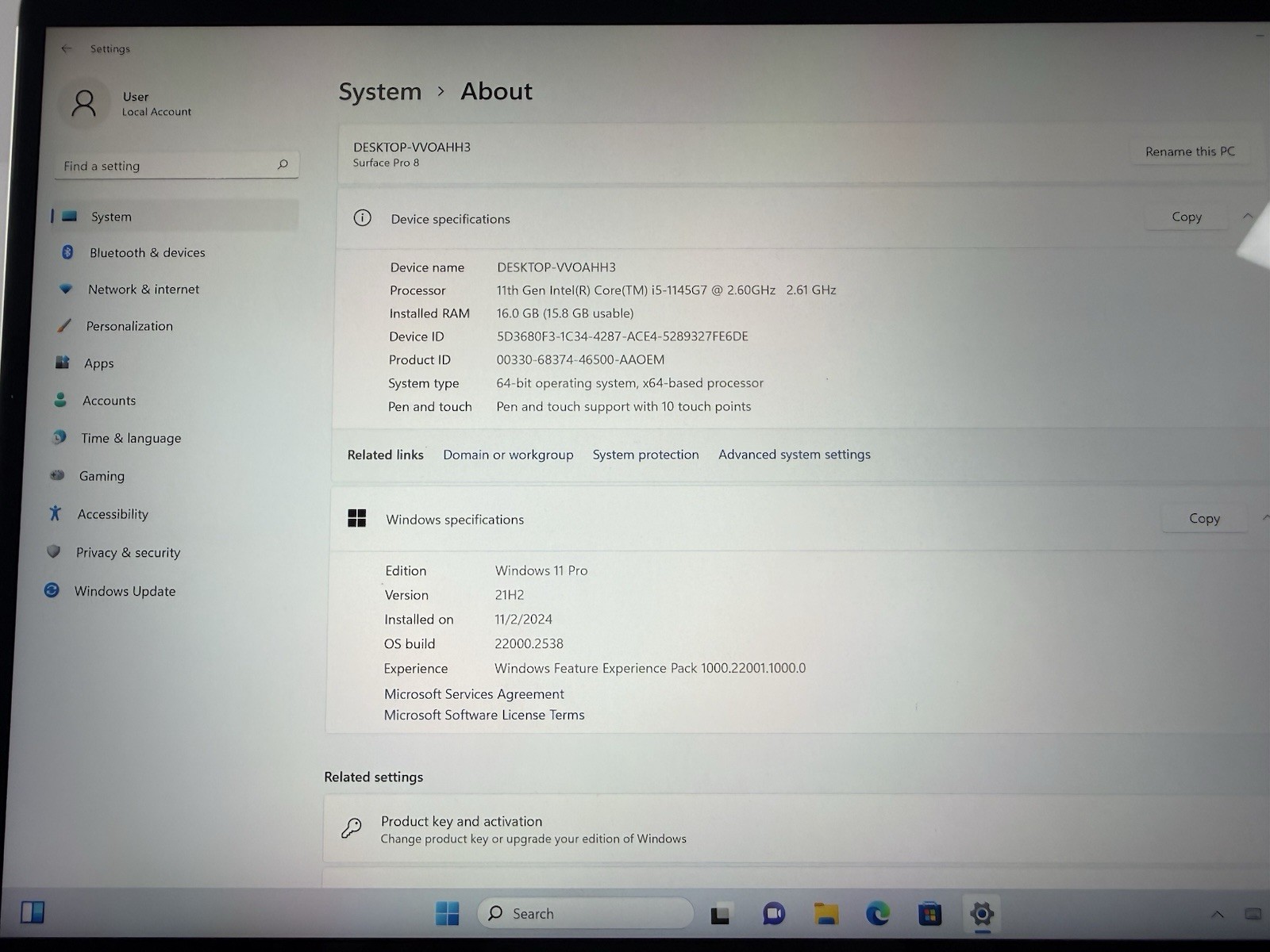
Task: Open the Widgets panel icon
Action: 33,912
